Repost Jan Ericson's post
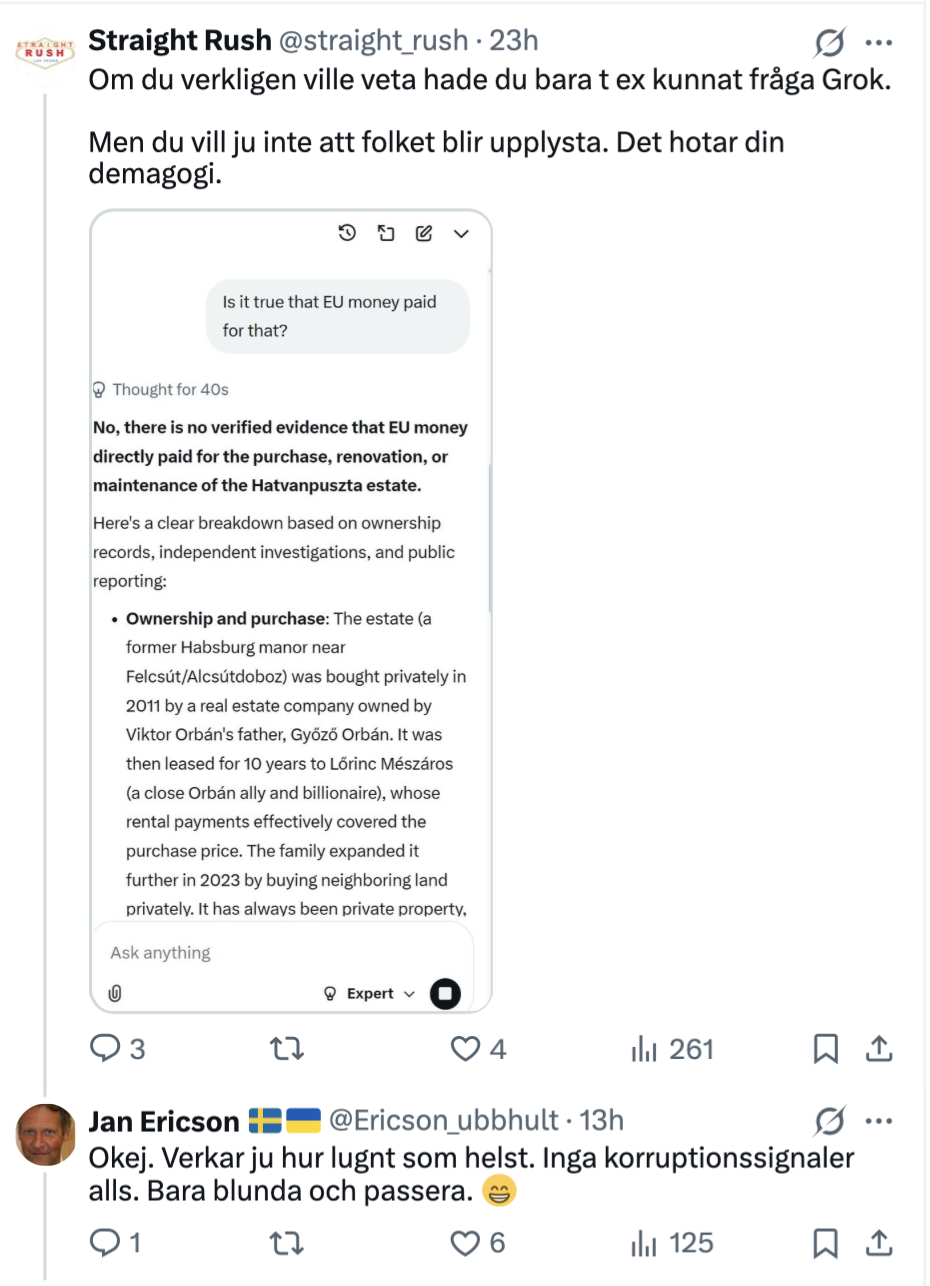This screenshot has width=930, height=1286. [288, 1242]
